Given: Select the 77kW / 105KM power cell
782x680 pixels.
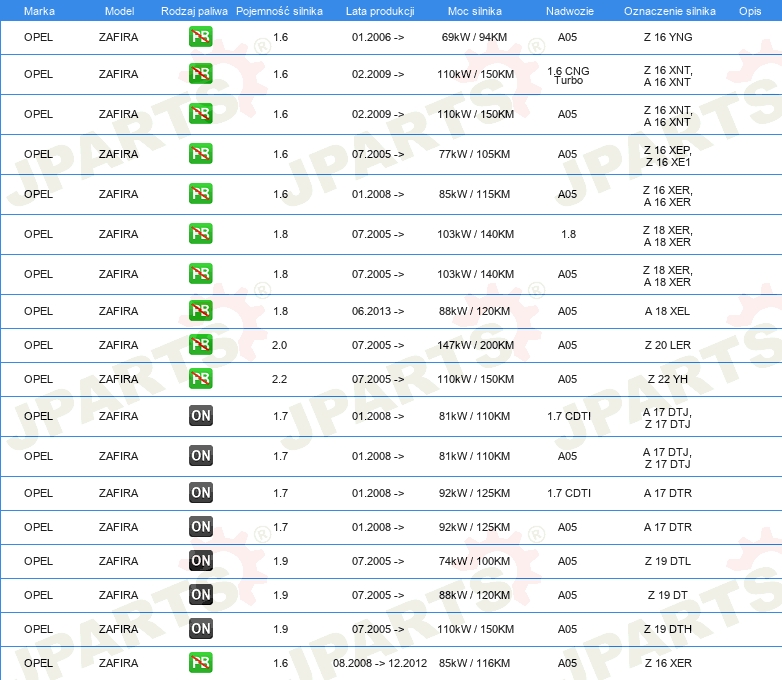Looking at the screenshot, I should click(x=474, y=154).
